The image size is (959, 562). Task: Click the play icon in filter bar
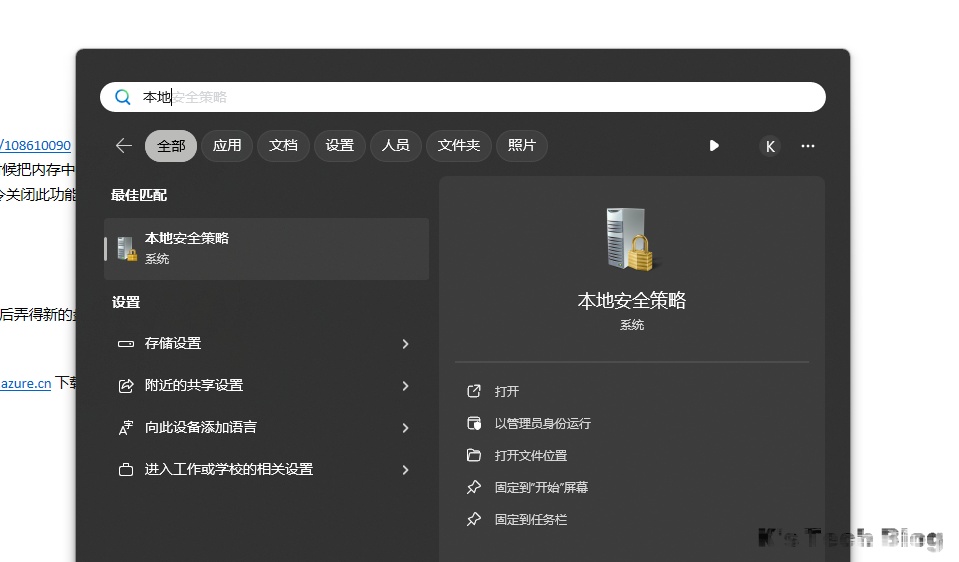point(714,146)
